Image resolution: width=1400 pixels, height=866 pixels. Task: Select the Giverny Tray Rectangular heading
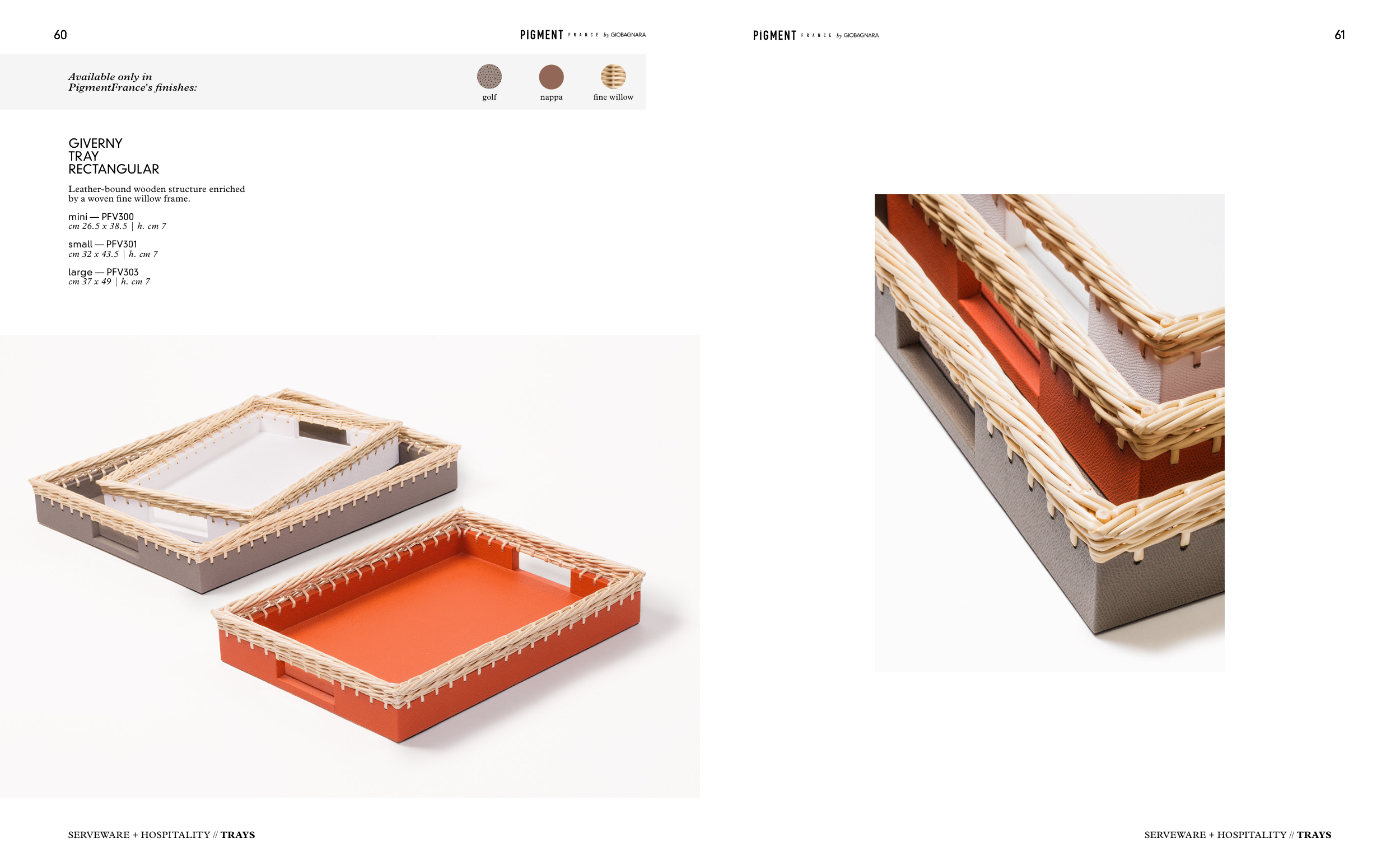pos(114,156)
